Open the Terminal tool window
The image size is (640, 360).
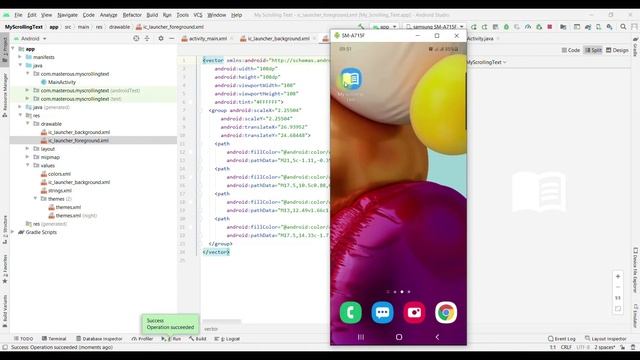click(x=54, y=339)
